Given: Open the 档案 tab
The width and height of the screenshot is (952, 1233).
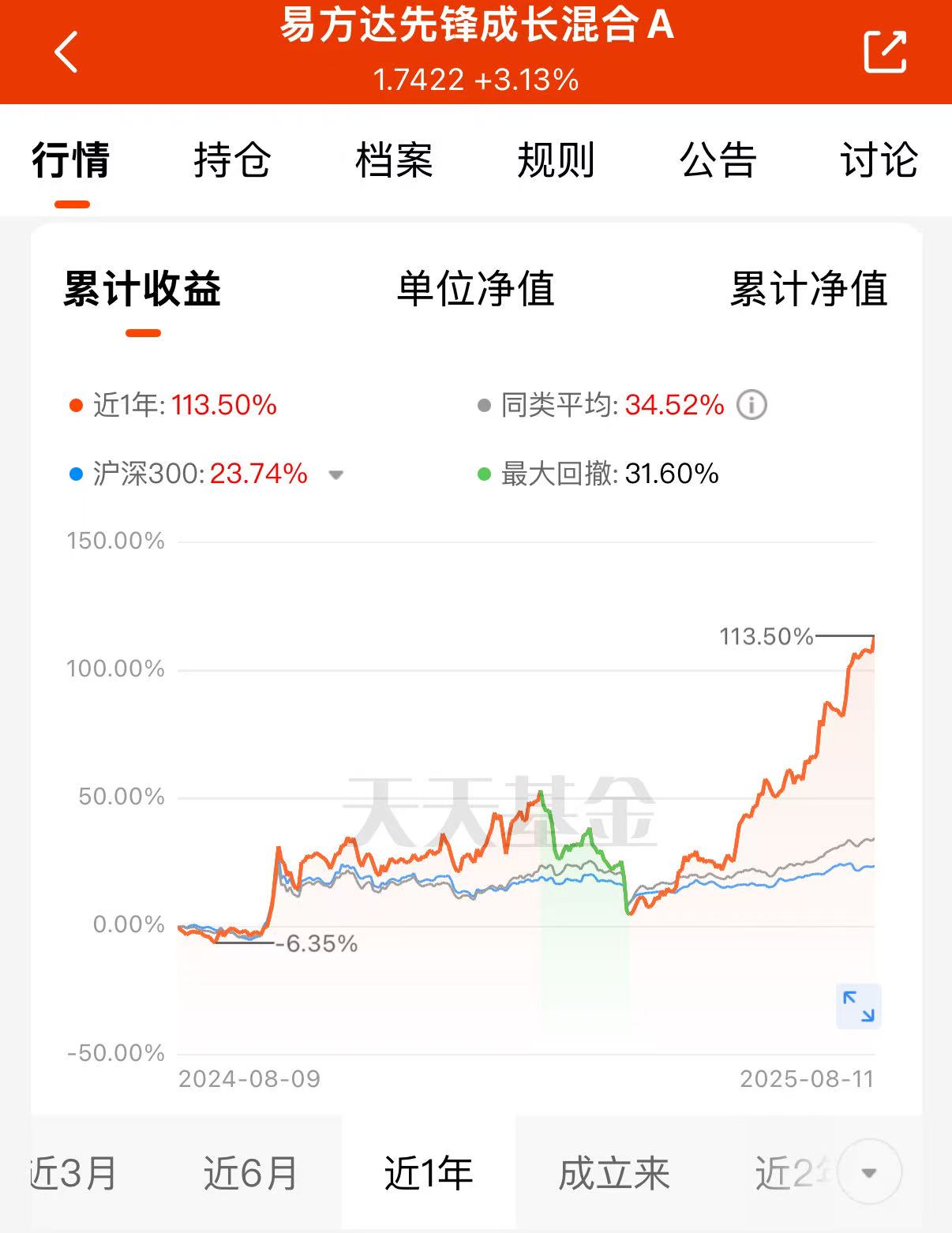Looking at the screenshot, I should (x=394, y=160).
